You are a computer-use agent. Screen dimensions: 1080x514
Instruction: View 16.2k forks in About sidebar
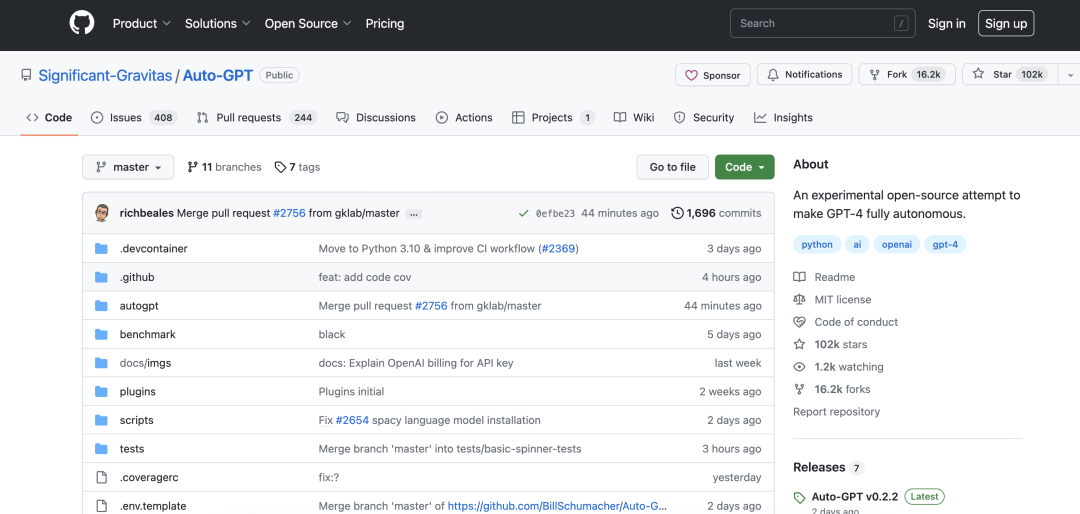tap(831, 389)
